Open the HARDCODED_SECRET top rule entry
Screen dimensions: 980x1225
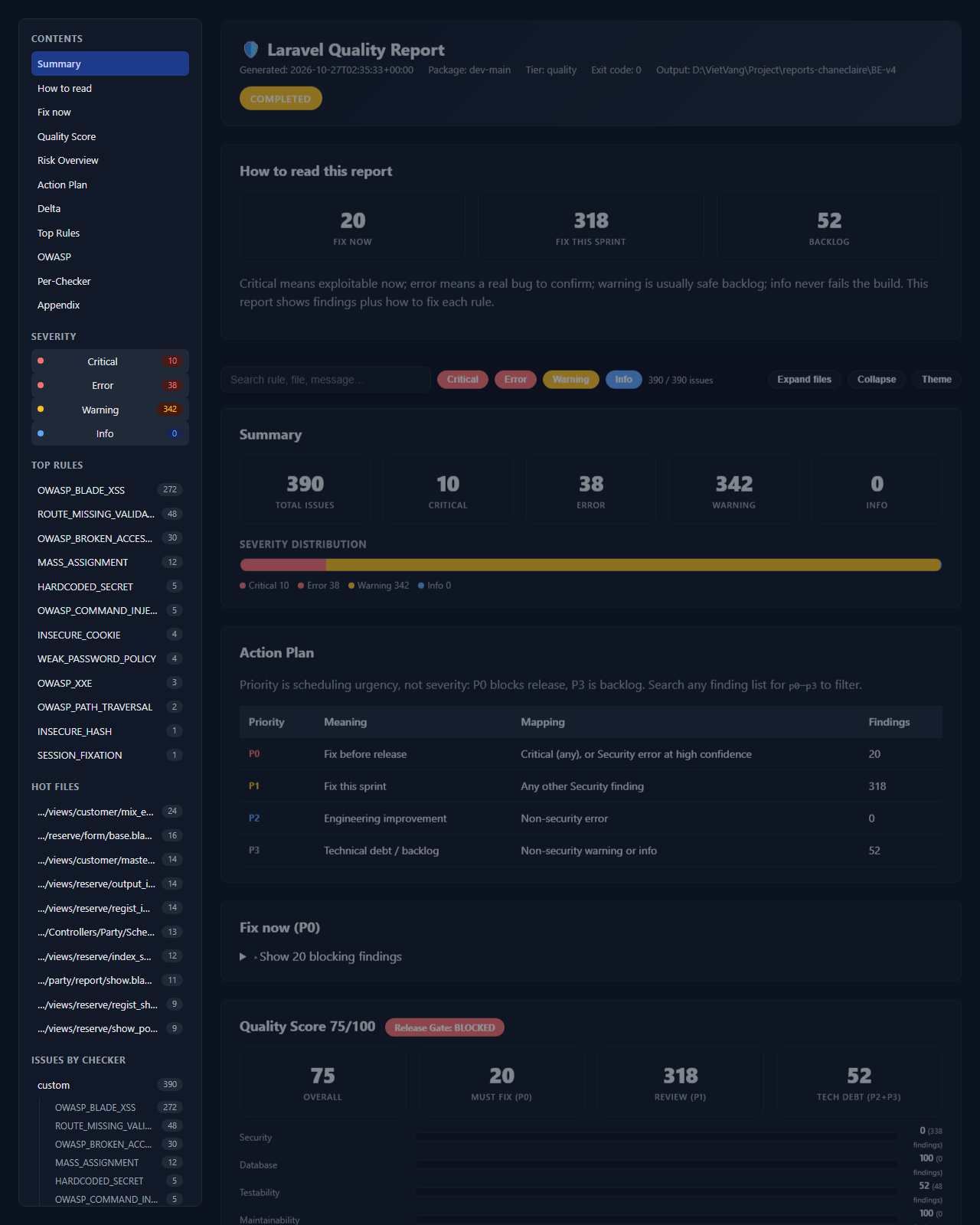point(110,586)
